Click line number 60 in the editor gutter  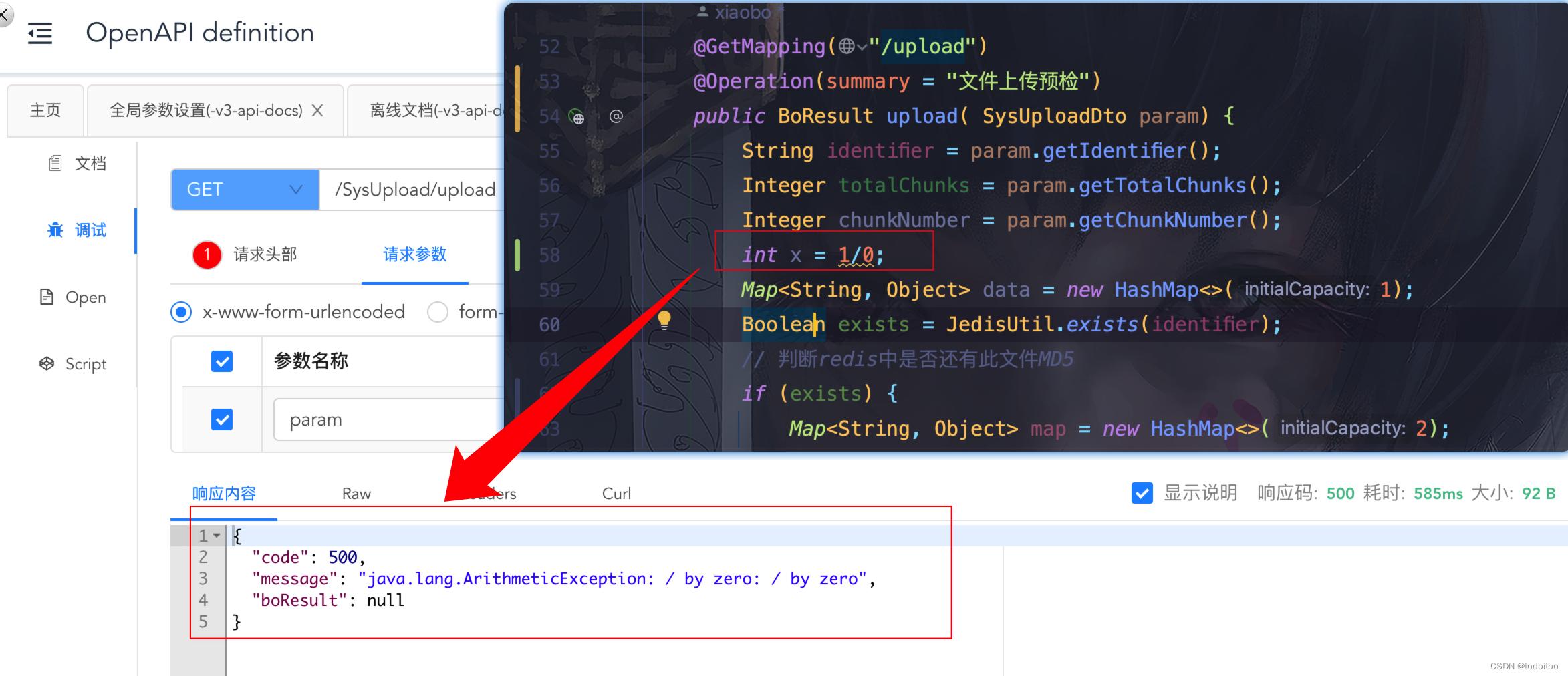[549, 325]
